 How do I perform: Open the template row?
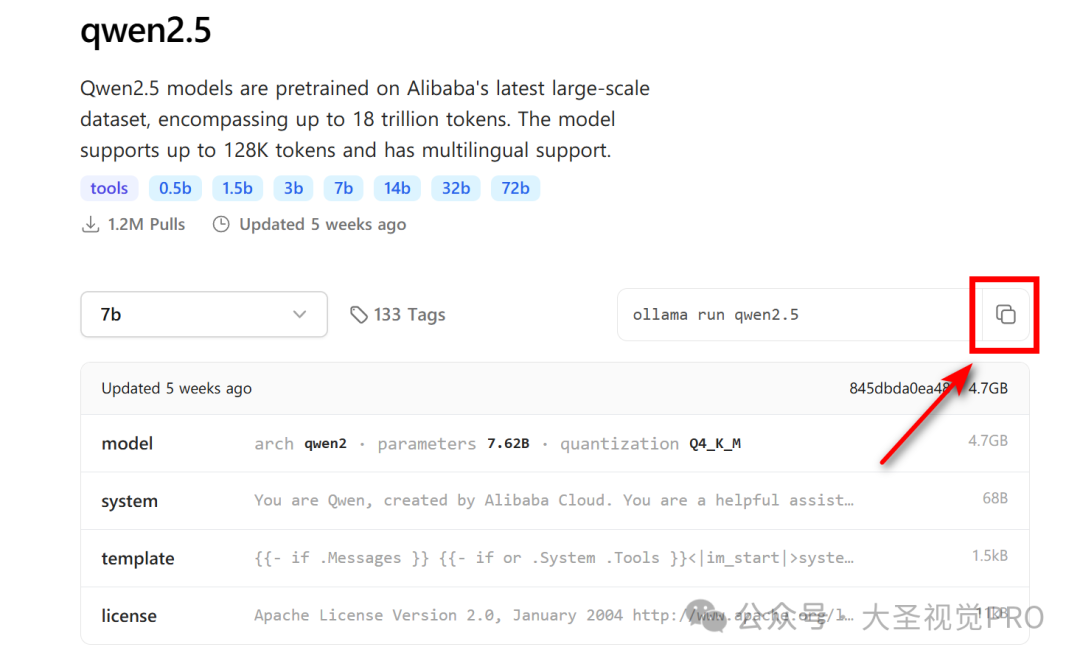(554, 558)
